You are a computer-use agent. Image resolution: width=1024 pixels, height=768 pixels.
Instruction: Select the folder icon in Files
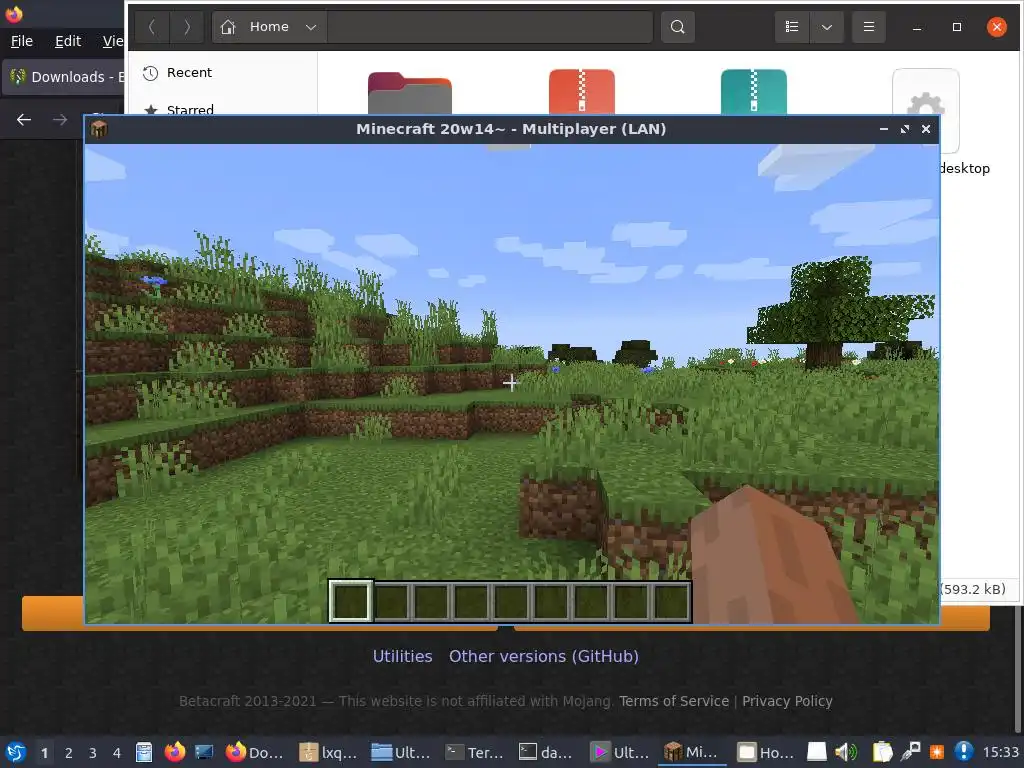click(409, 93)
